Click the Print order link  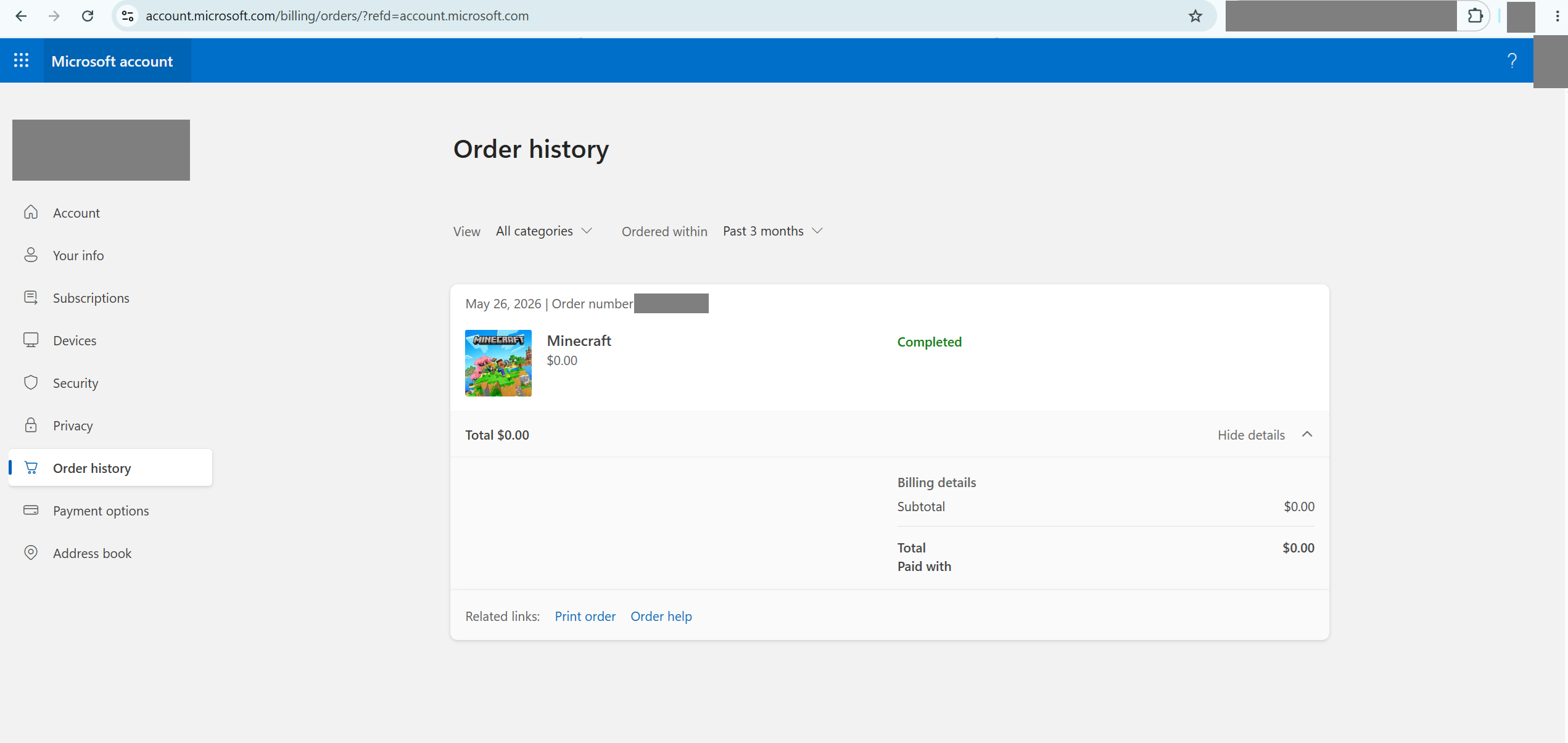[x=585, y=617]
